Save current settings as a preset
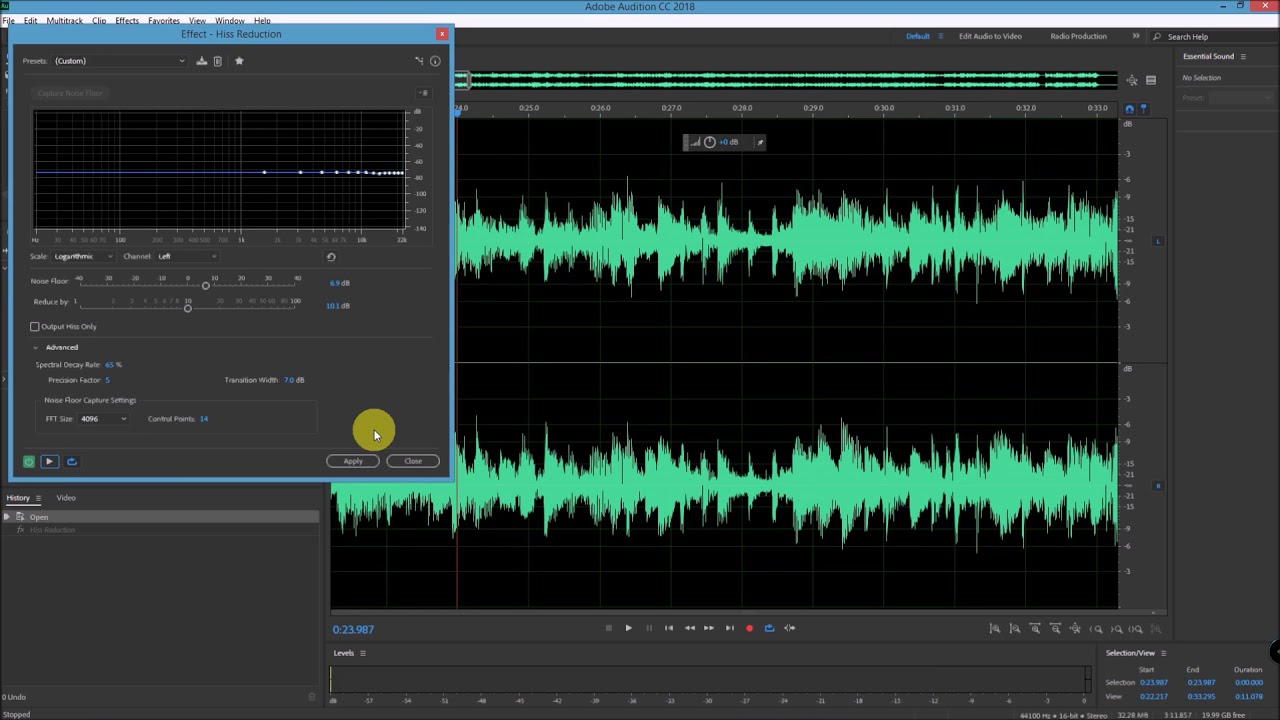This screenshot has width=1280, height=720. tap(201, 61)
